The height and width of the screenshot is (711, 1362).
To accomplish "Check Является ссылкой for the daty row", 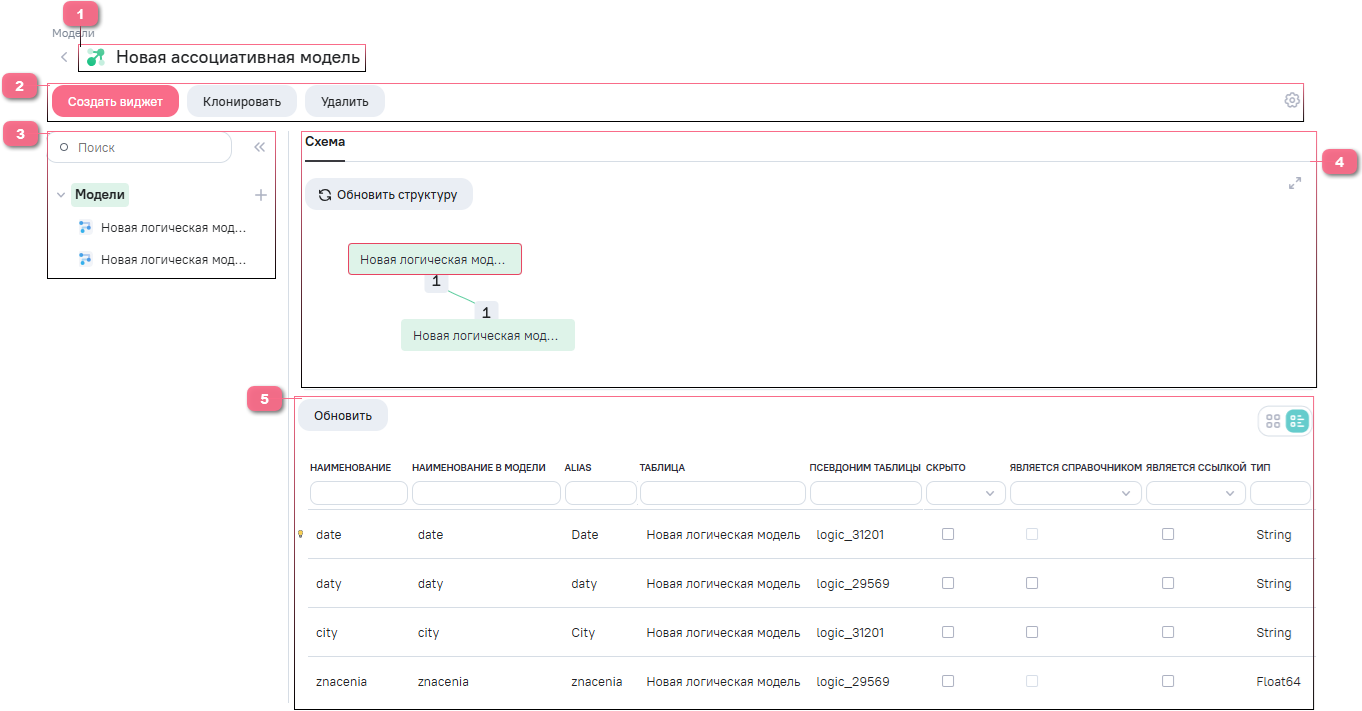I will pyautogui.click(x=1168, y=583).
